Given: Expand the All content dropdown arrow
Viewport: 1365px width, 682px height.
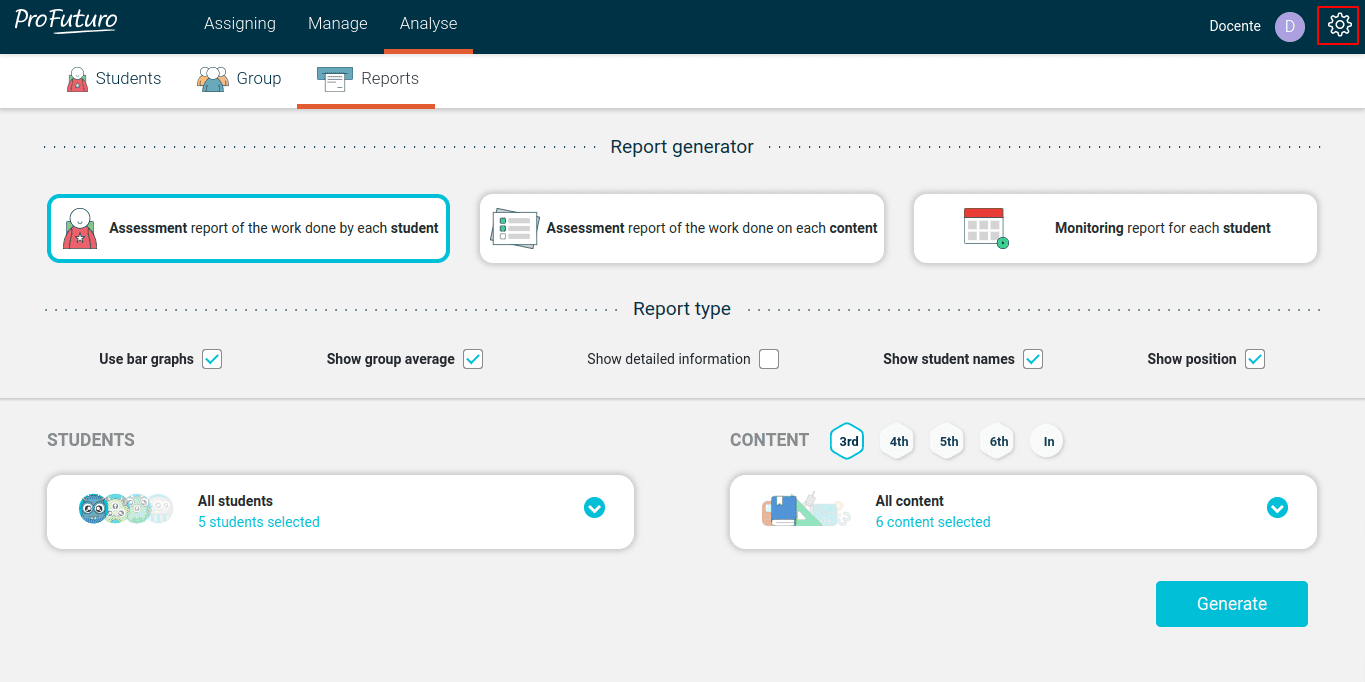Looking at the screenshot, I should (1277, 508).
